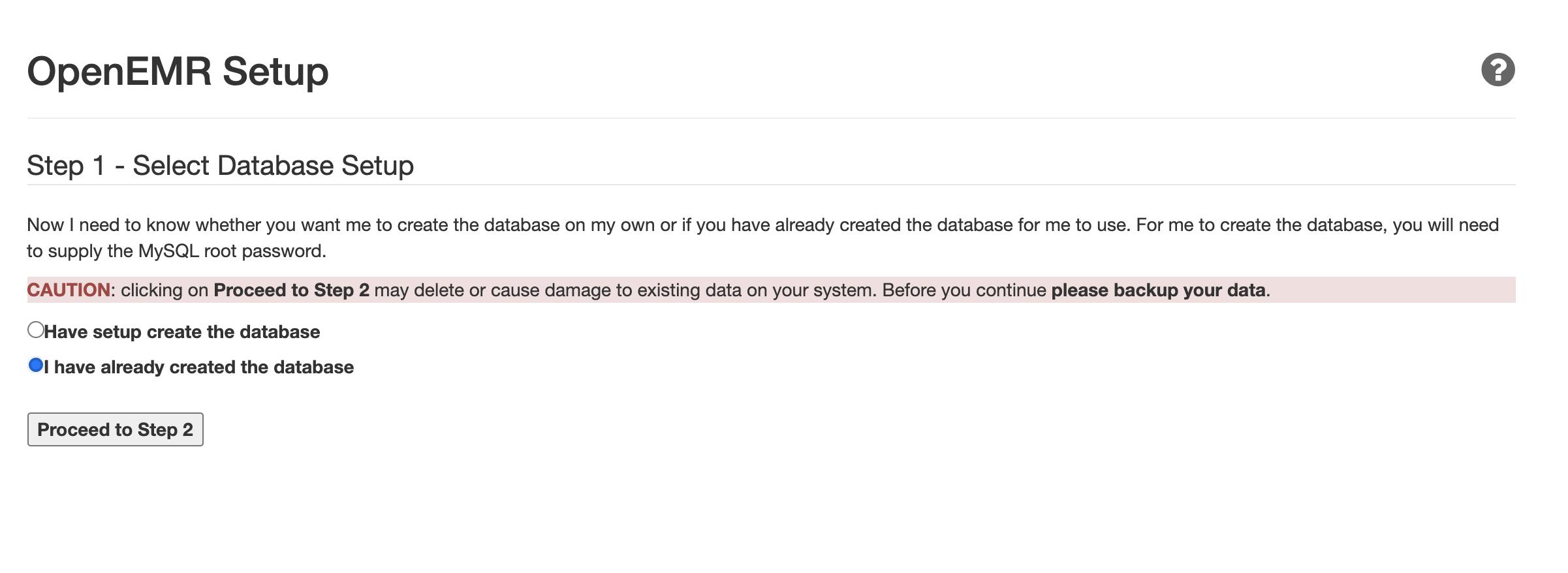Click the red CAUTION word

coord(69,290)
